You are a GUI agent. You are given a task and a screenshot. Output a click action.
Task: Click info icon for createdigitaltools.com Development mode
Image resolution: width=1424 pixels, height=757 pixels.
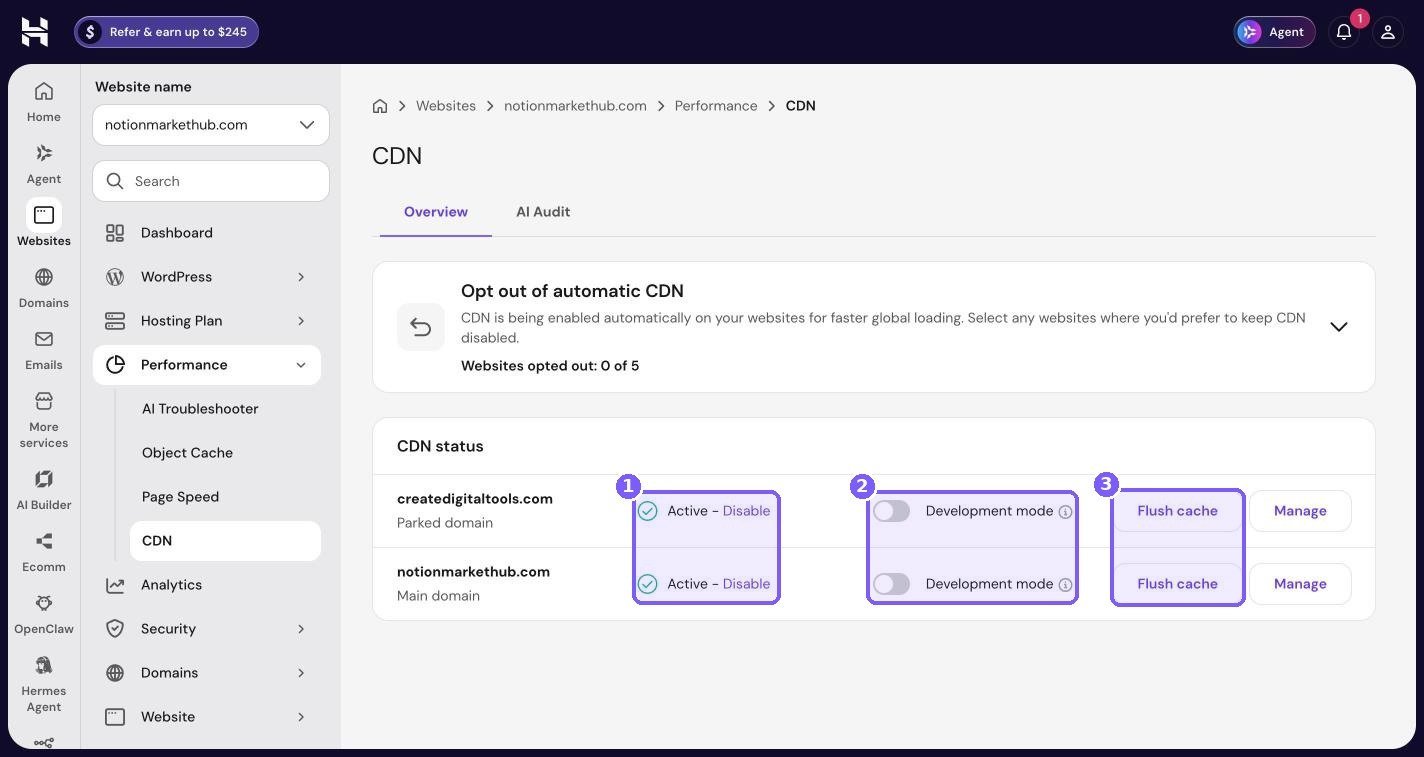[x=1065, y=512]
